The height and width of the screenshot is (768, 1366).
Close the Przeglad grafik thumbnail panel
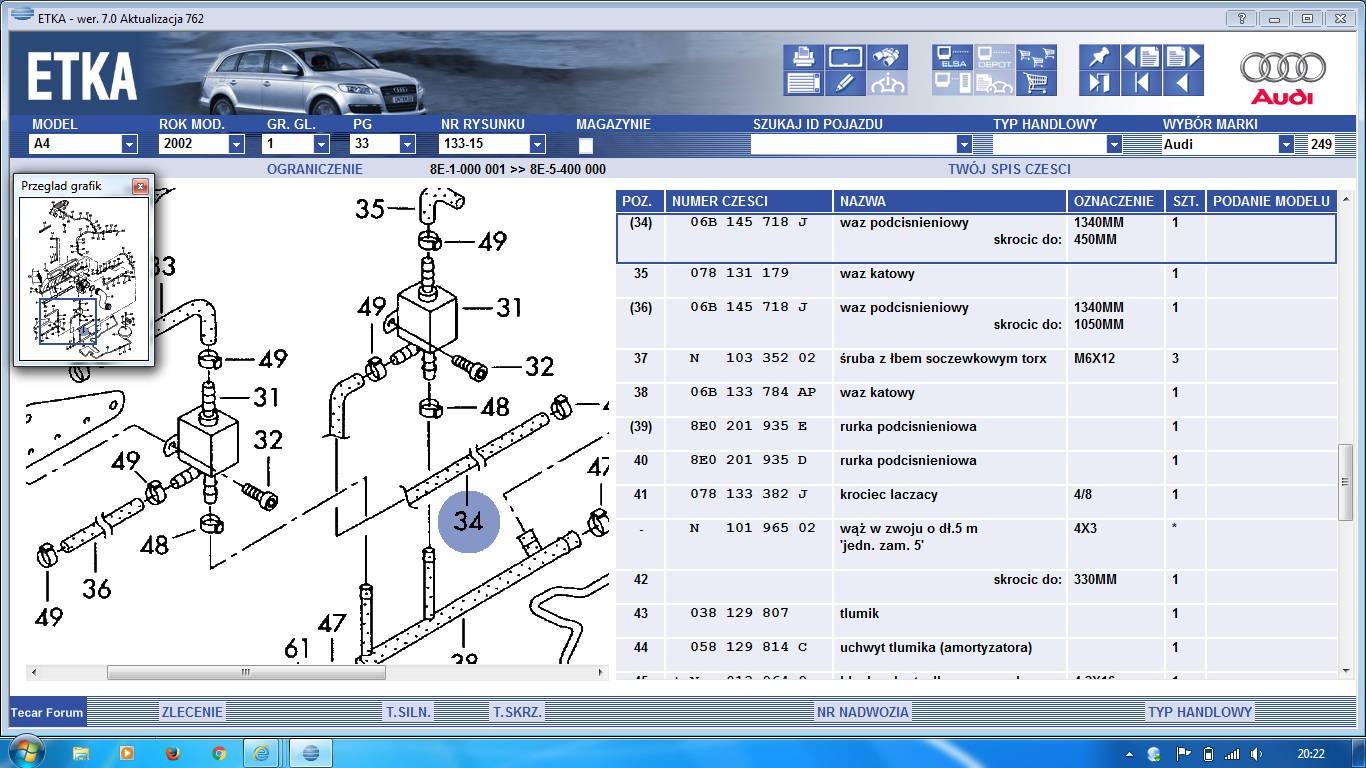tap(140, 186)
